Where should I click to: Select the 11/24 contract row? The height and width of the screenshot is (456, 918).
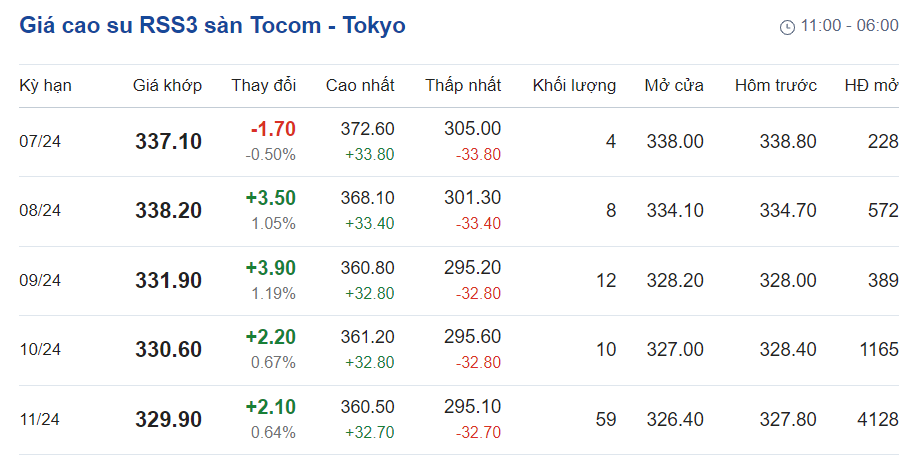(41, 420)
